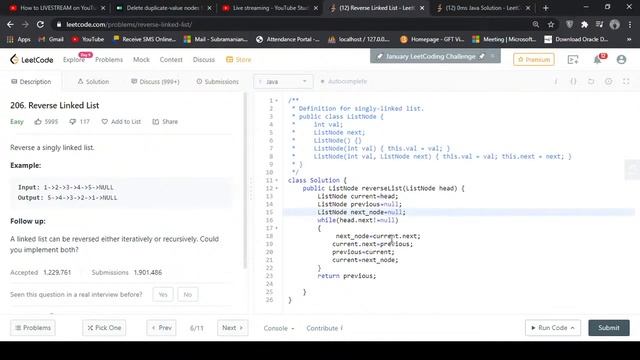
Task: Click the thumbs down dislike icon
Action: pos(73,122)
